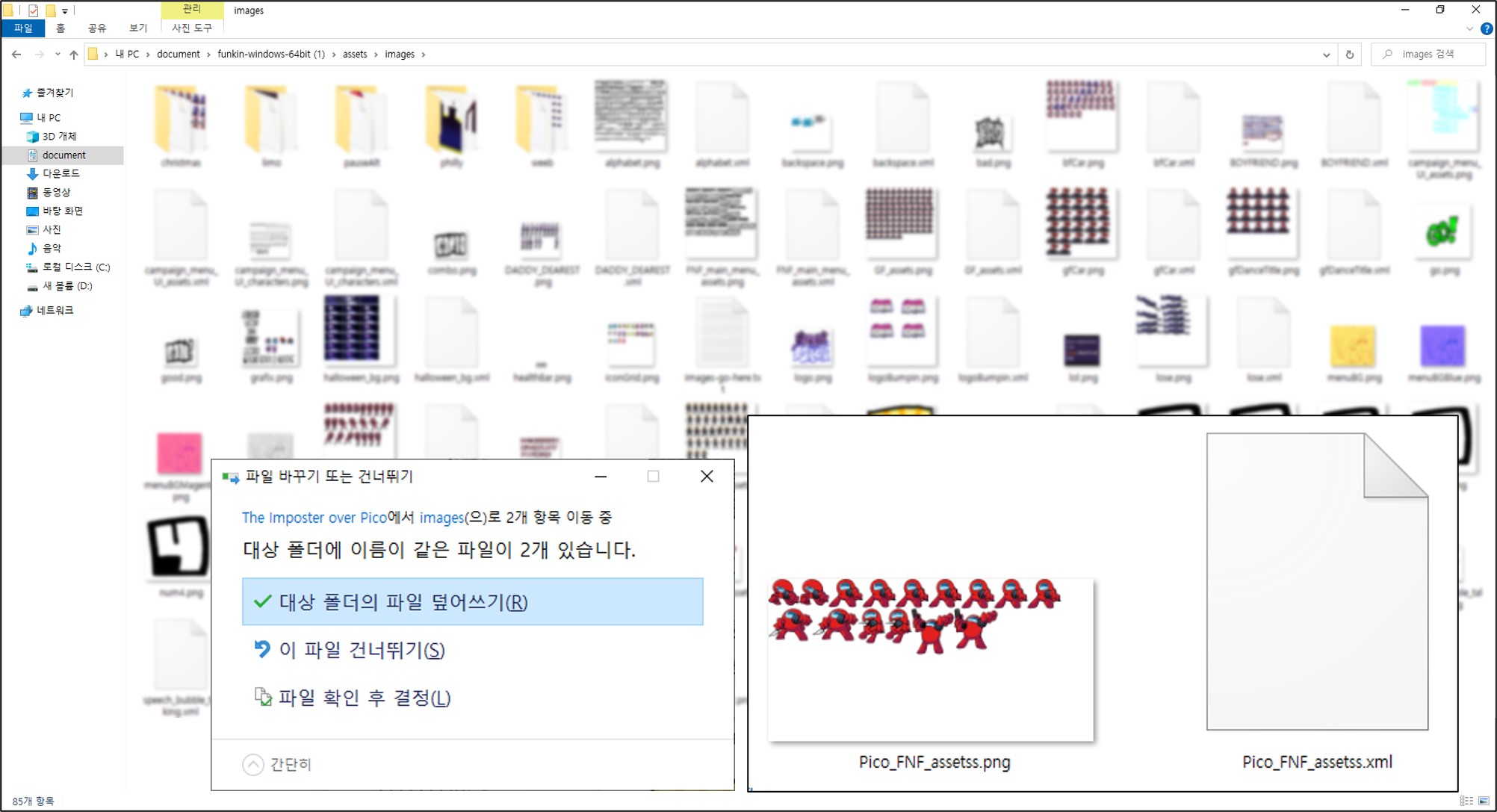This screenshot has width=1497, height=812.
Task: Expand the chevron after images in breadcrumb
Action: (x=424, y=55)
